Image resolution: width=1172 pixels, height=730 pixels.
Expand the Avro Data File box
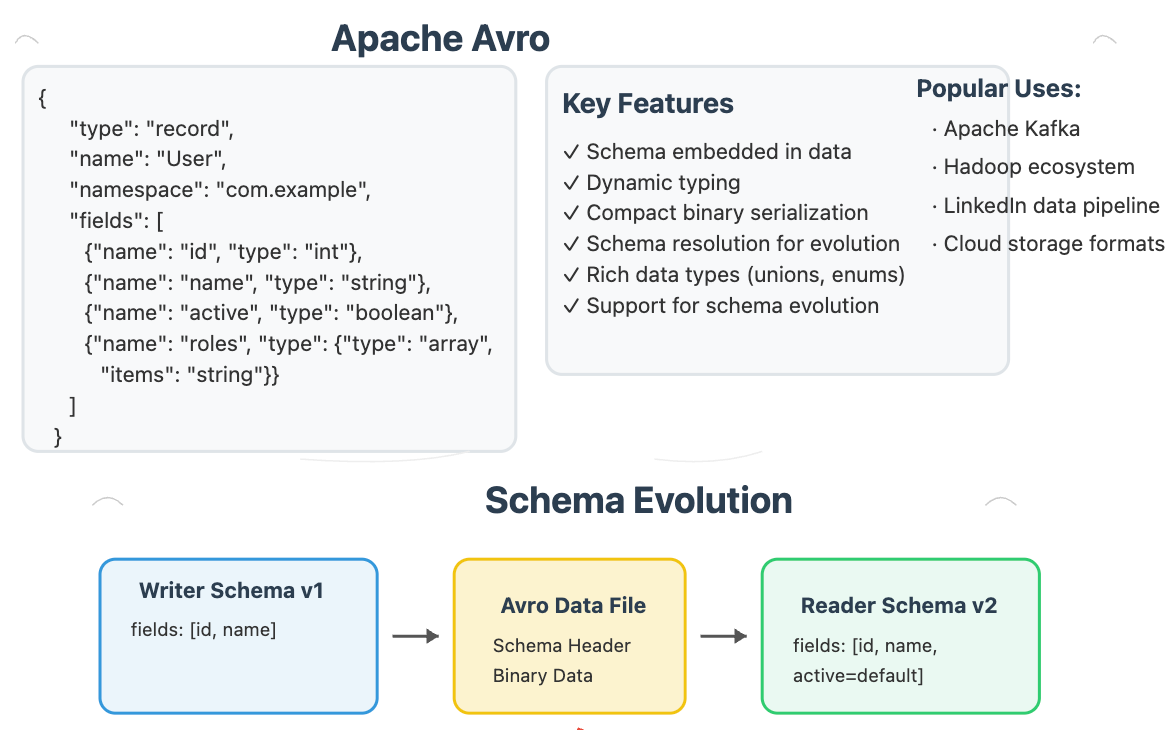pyautogui.click(x=569, y=635)
